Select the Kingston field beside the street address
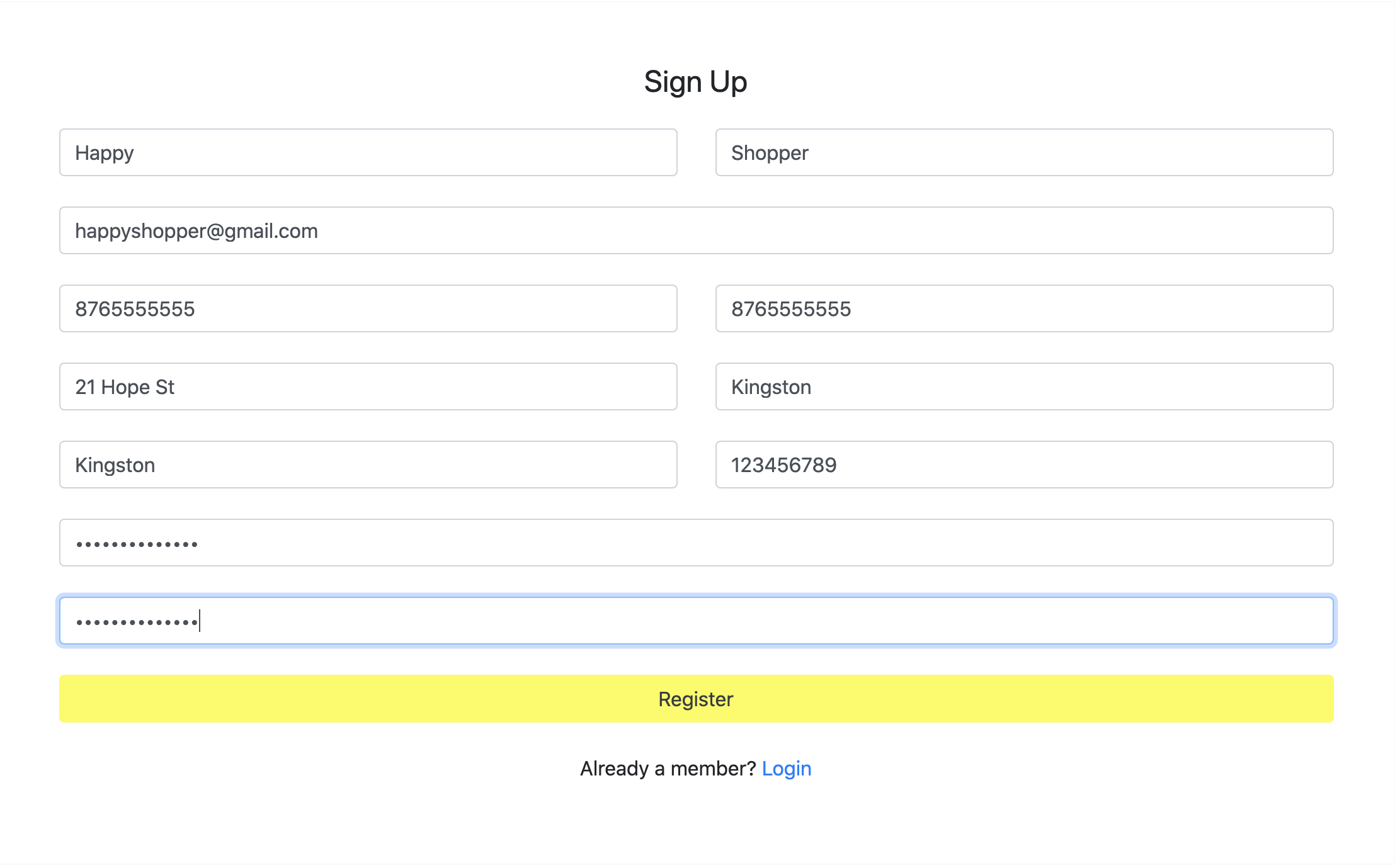This screenshot has width=1395, height=868. click(1024, 386)
